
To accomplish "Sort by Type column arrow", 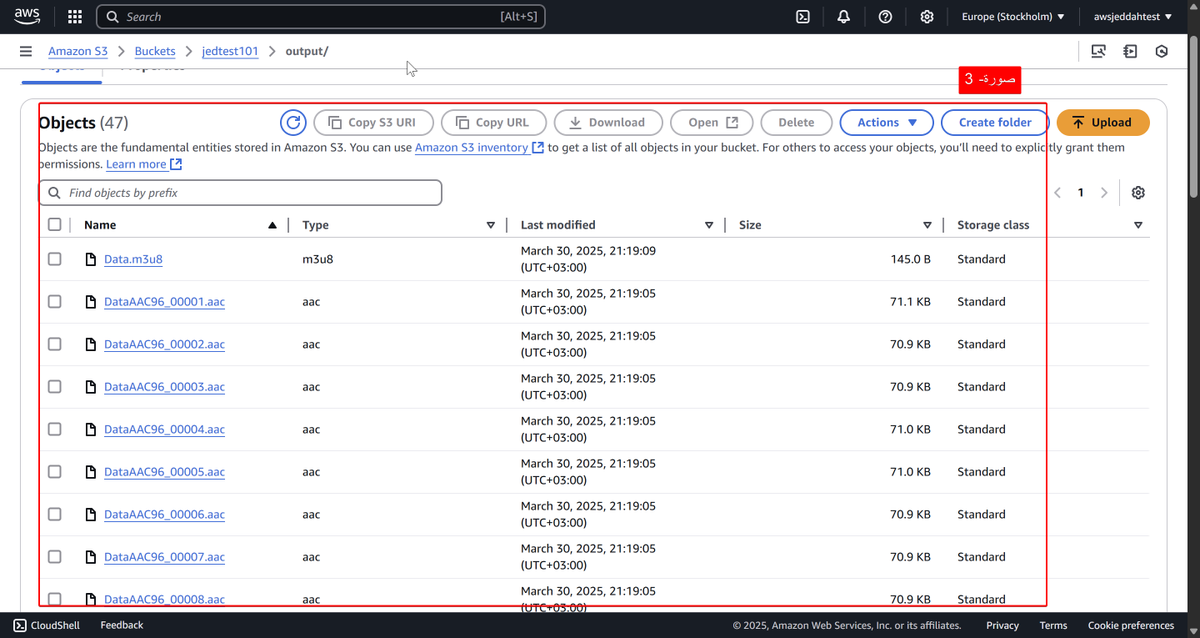I will [490, 225].
